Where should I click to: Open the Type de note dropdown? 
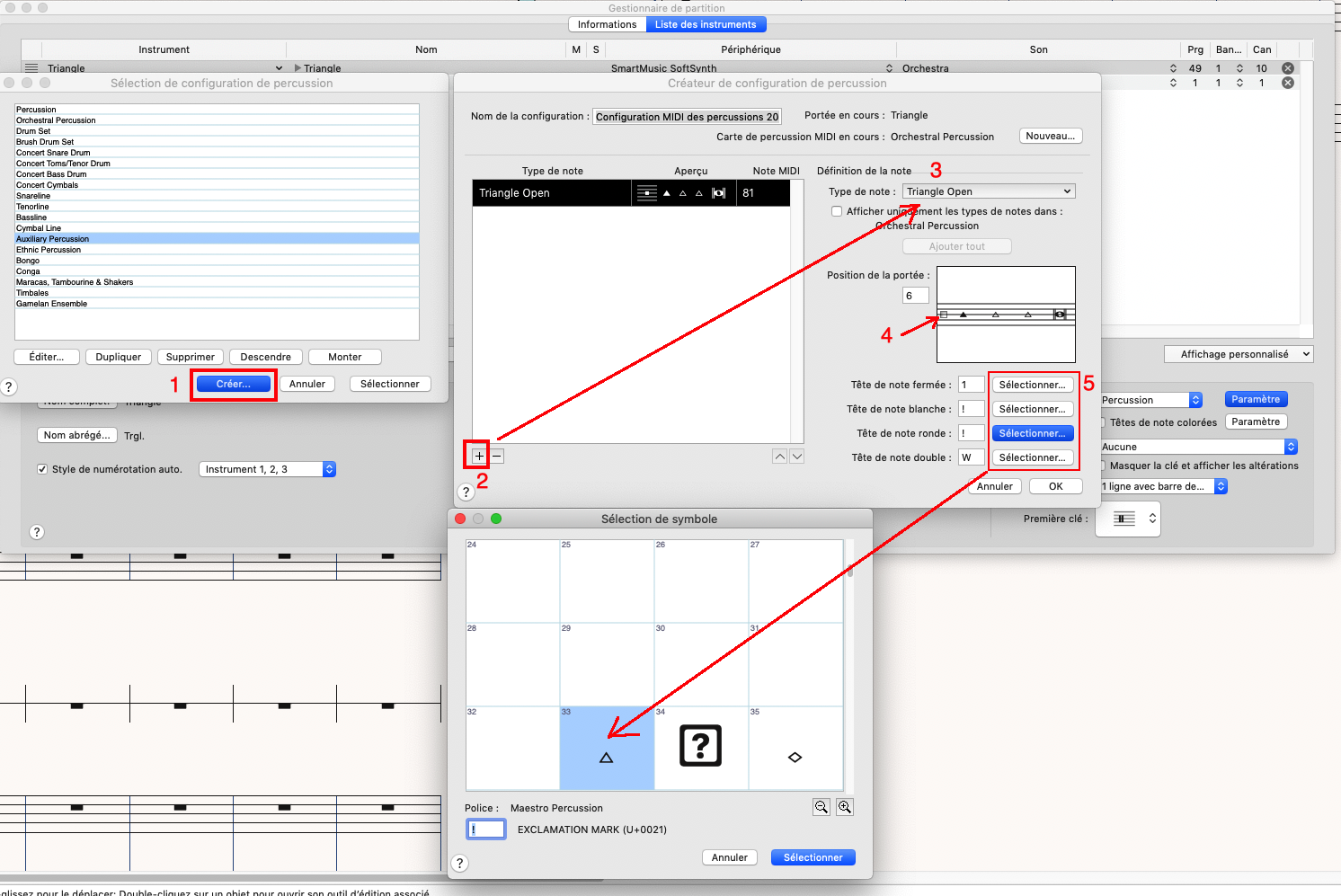[989, 191]
